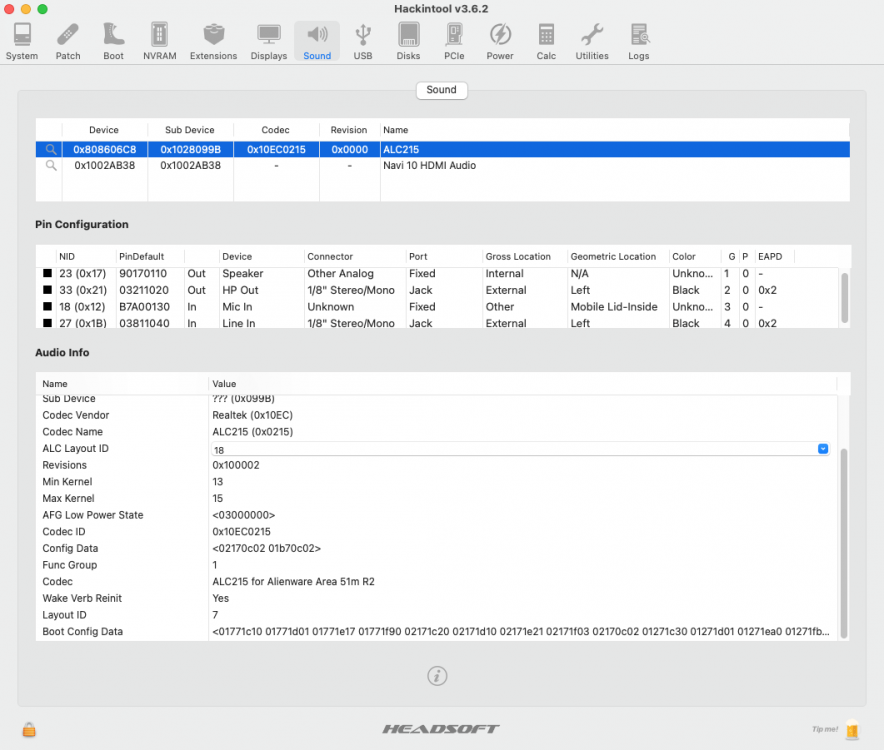
Task: Select the Wake Verb Reinit row
Action: pyautogui.click(x=437, y=598)
